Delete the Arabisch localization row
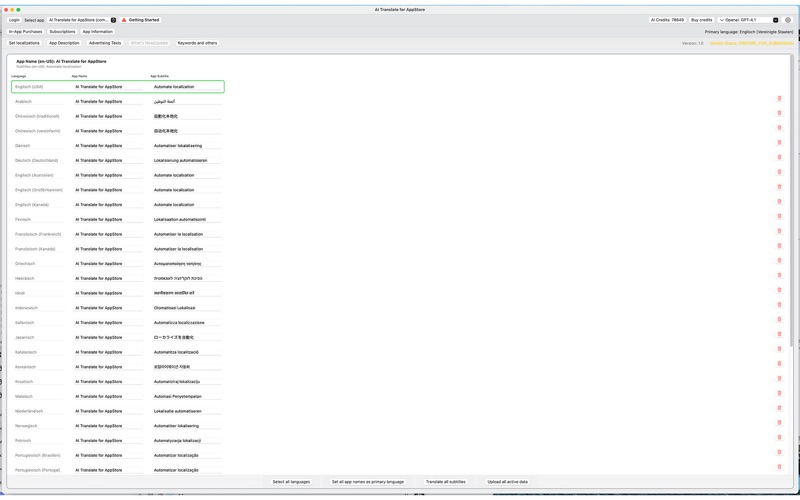 coord(779,98)
